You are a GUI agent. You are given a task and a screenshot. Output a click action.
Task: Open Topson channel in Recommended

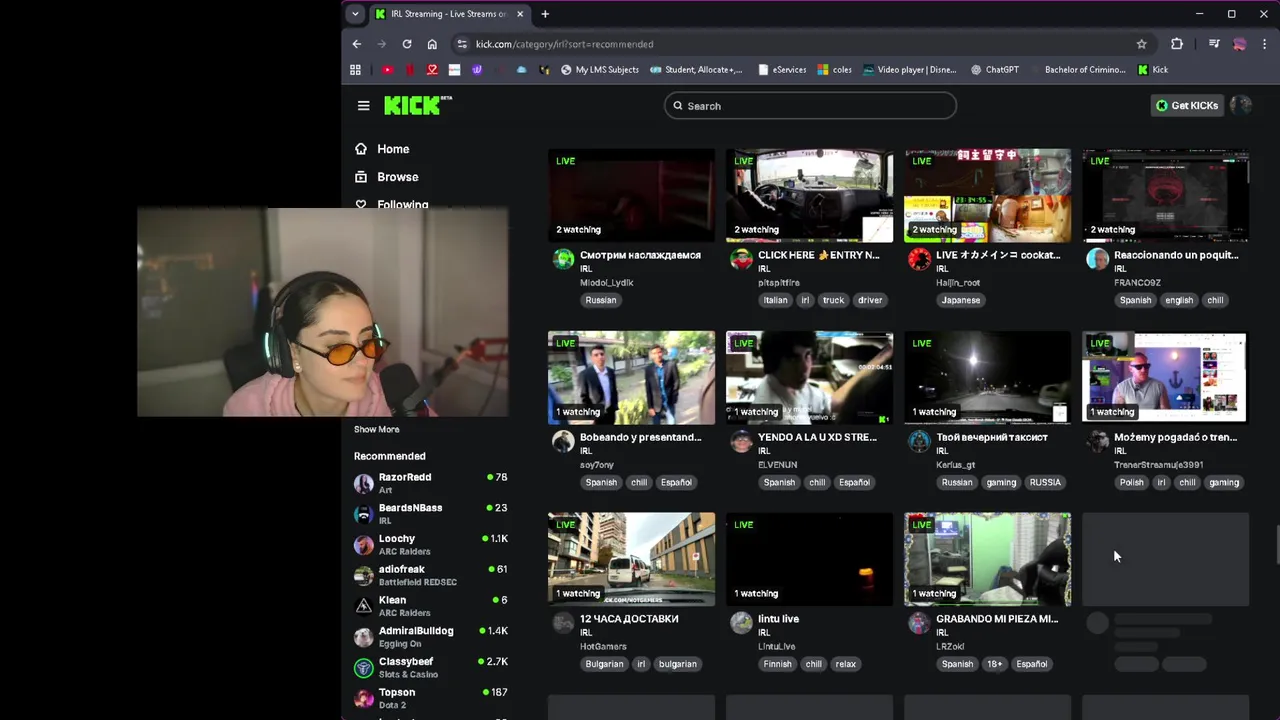[431, 698]
